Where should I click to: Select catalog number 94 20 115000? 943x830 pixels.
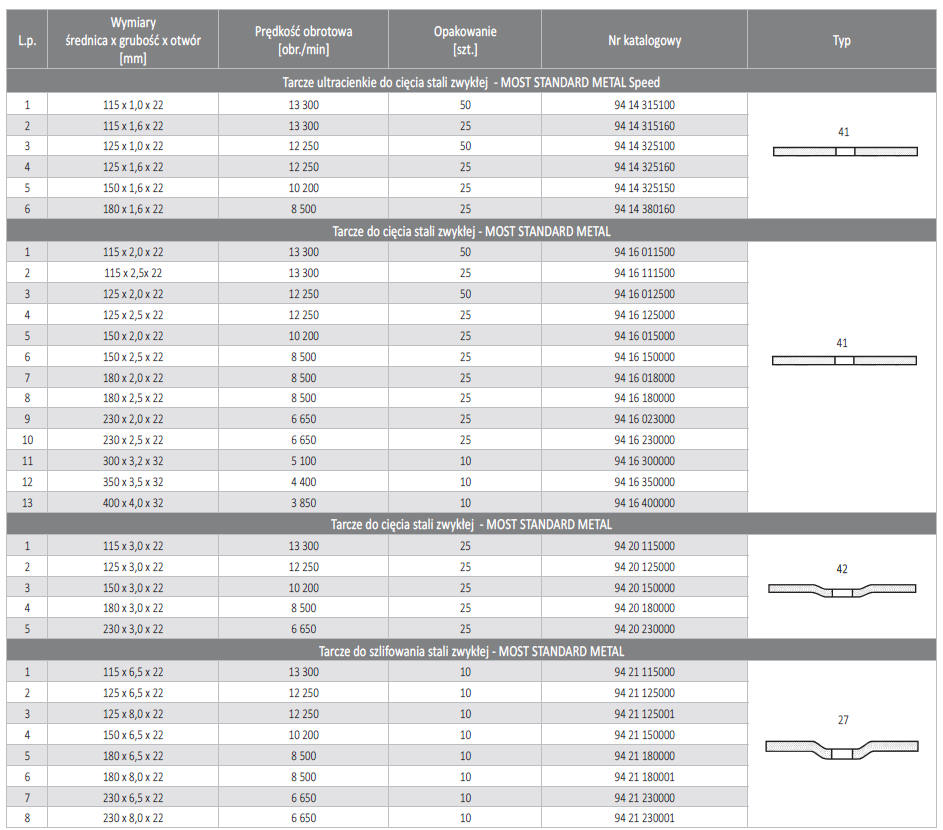tap(644, 546)
